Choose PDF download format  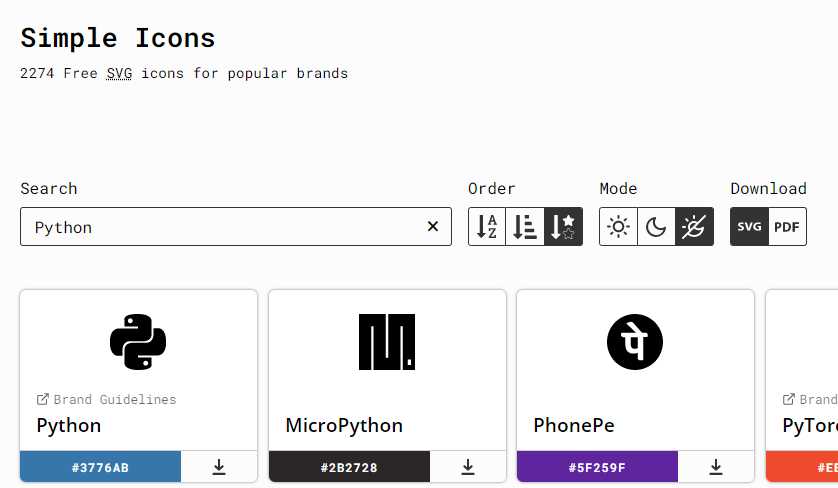787,227
